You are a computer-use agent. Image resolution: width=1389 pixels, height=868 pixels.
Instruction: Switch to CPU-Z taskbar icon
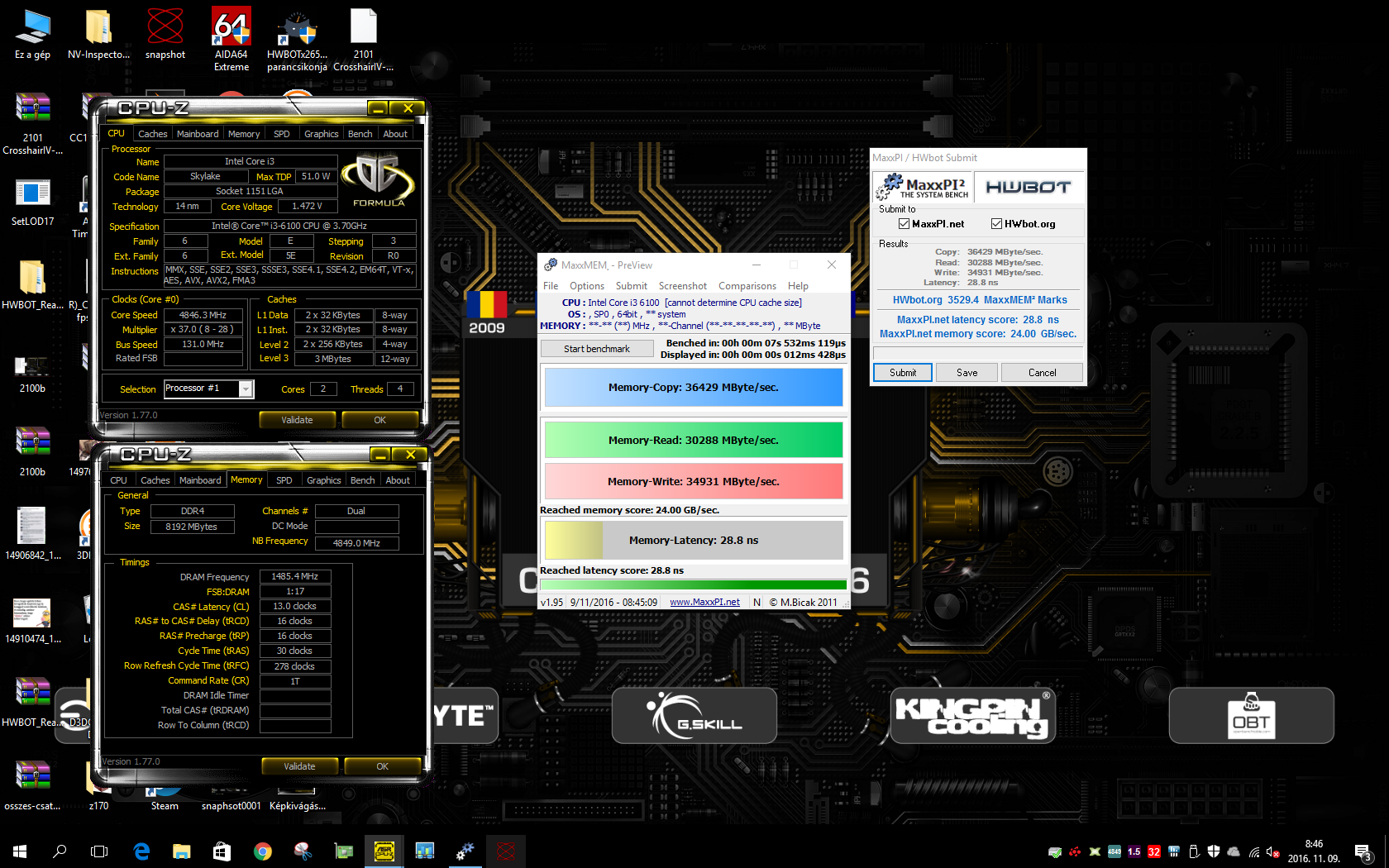pyautogui.click(x=384, y=851)
